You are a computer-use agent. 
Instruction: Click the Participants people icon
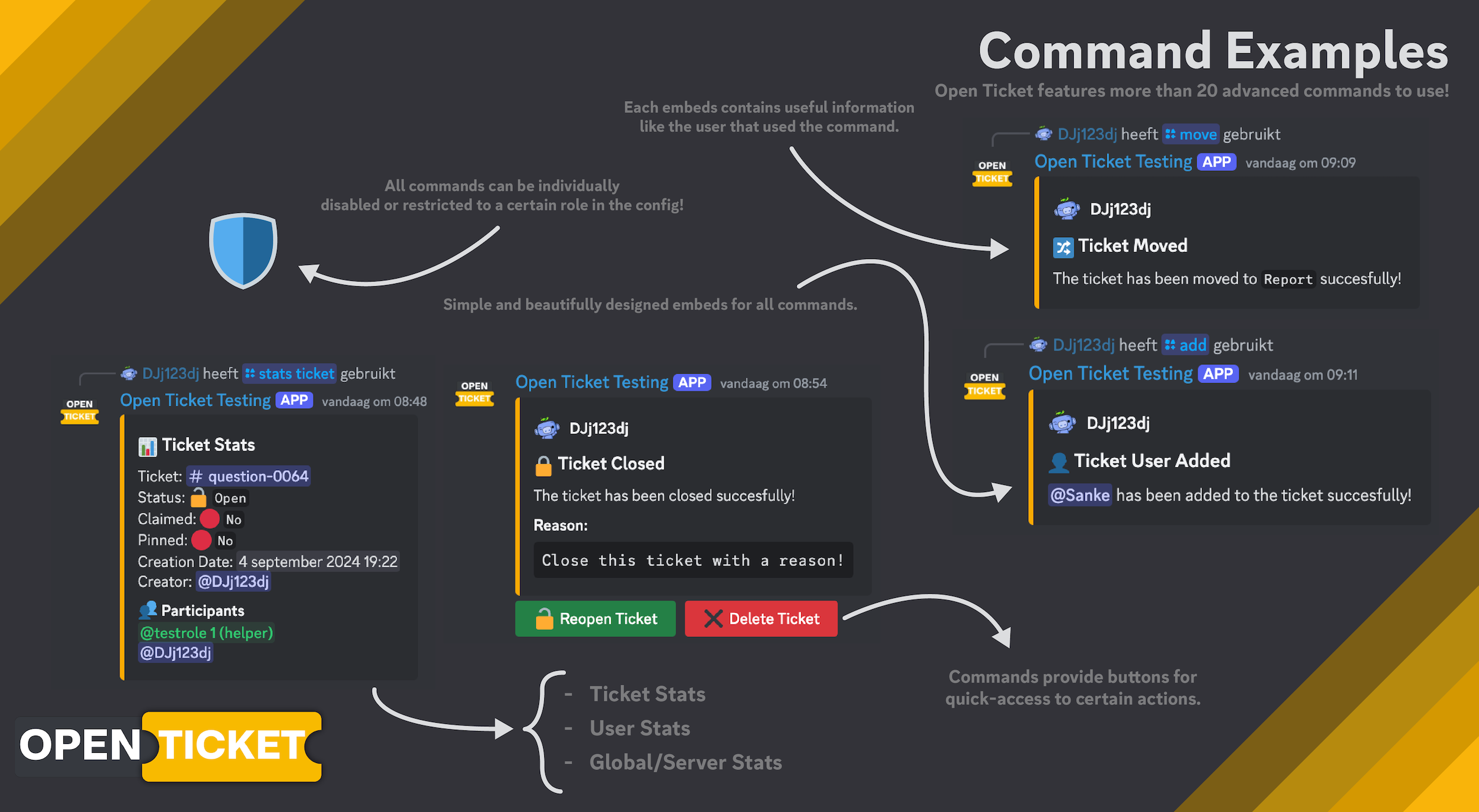[x=147, y=610]
